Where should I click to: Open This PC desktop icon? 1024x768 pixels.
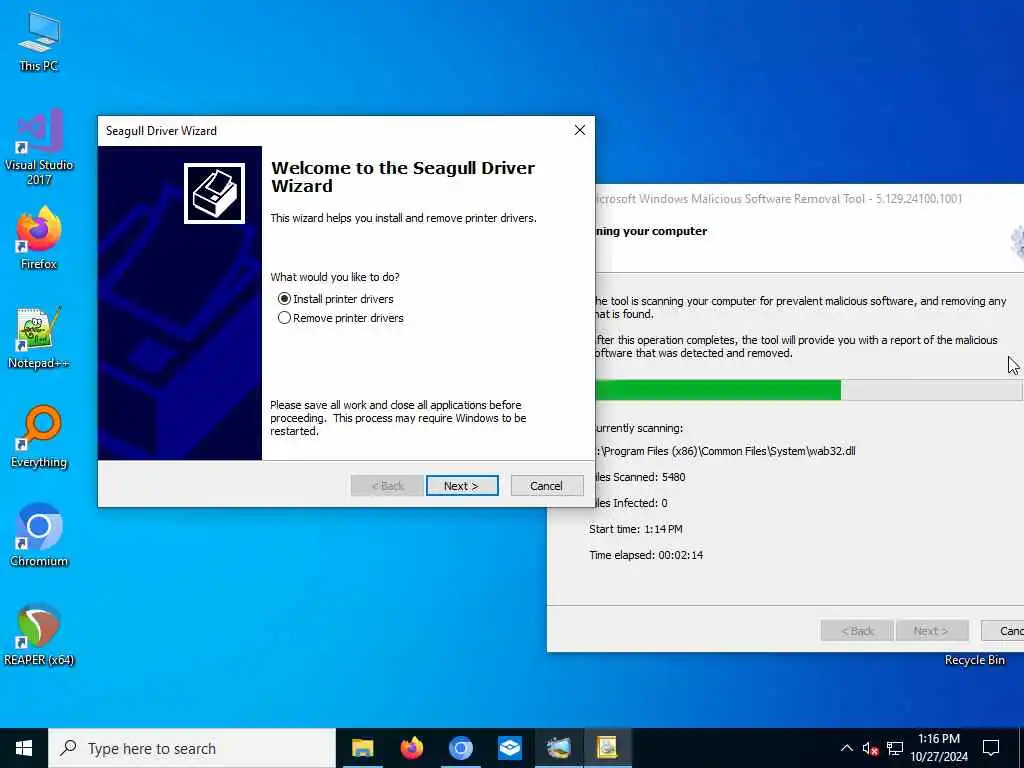point(39,40)
